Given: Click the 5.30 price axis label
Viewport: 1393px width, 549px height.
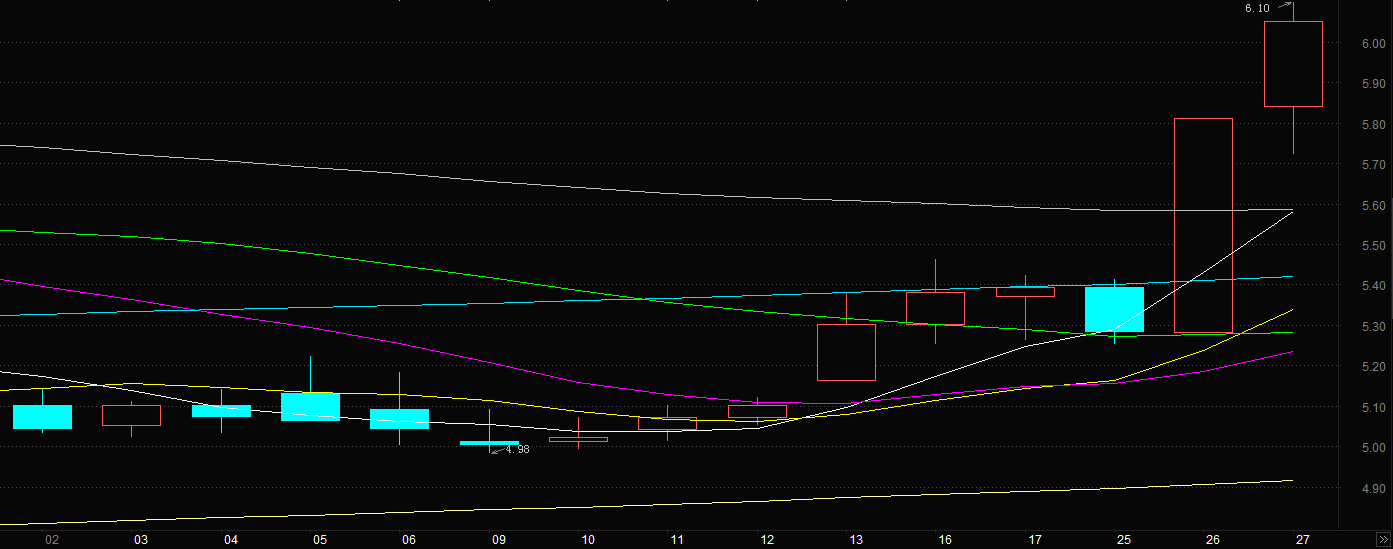Looking at the screenshot, I should click(x=1373, y=327).
